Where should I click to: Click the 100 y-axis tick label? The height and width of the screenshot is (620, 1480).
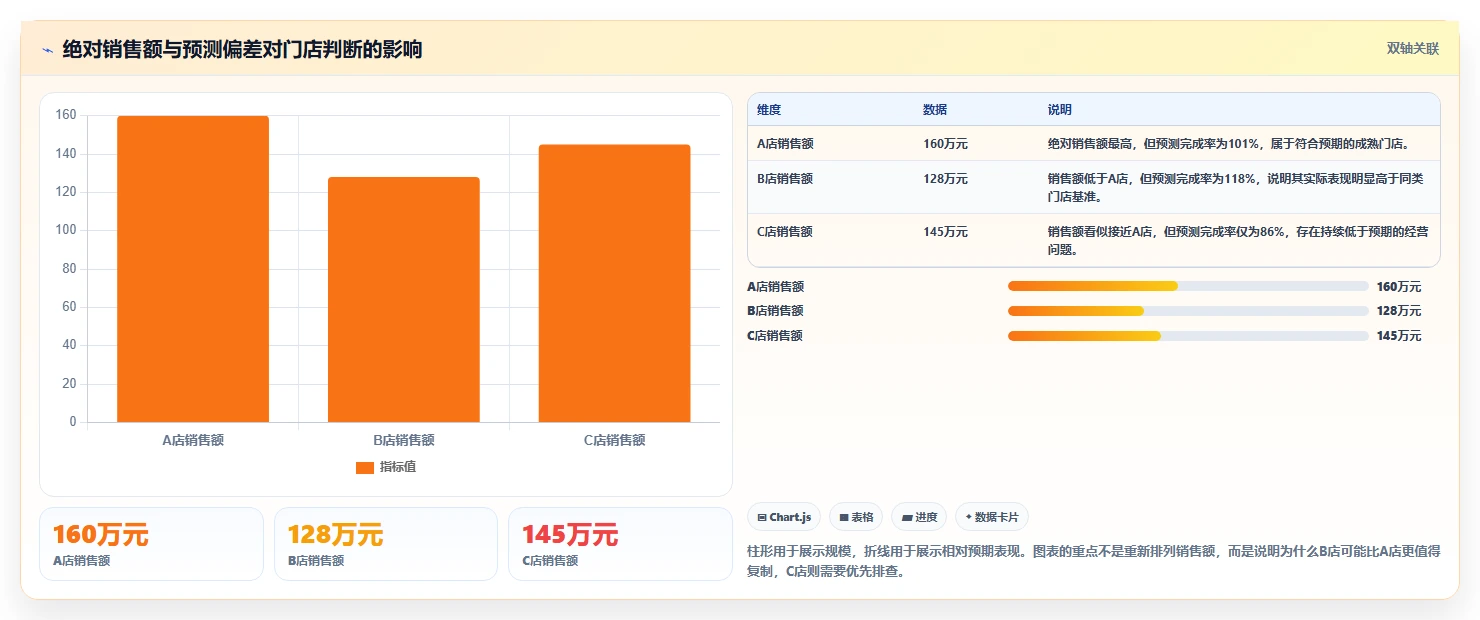(x=66, y=230)
